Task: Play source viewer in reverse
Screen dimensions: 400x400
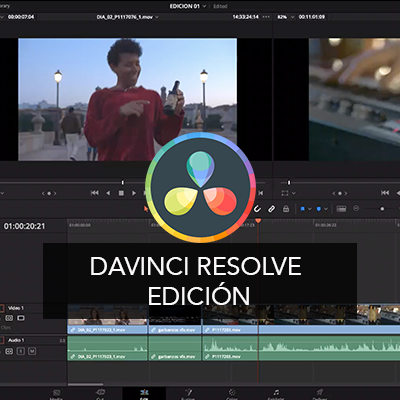Action: click(x=108, y=193)
